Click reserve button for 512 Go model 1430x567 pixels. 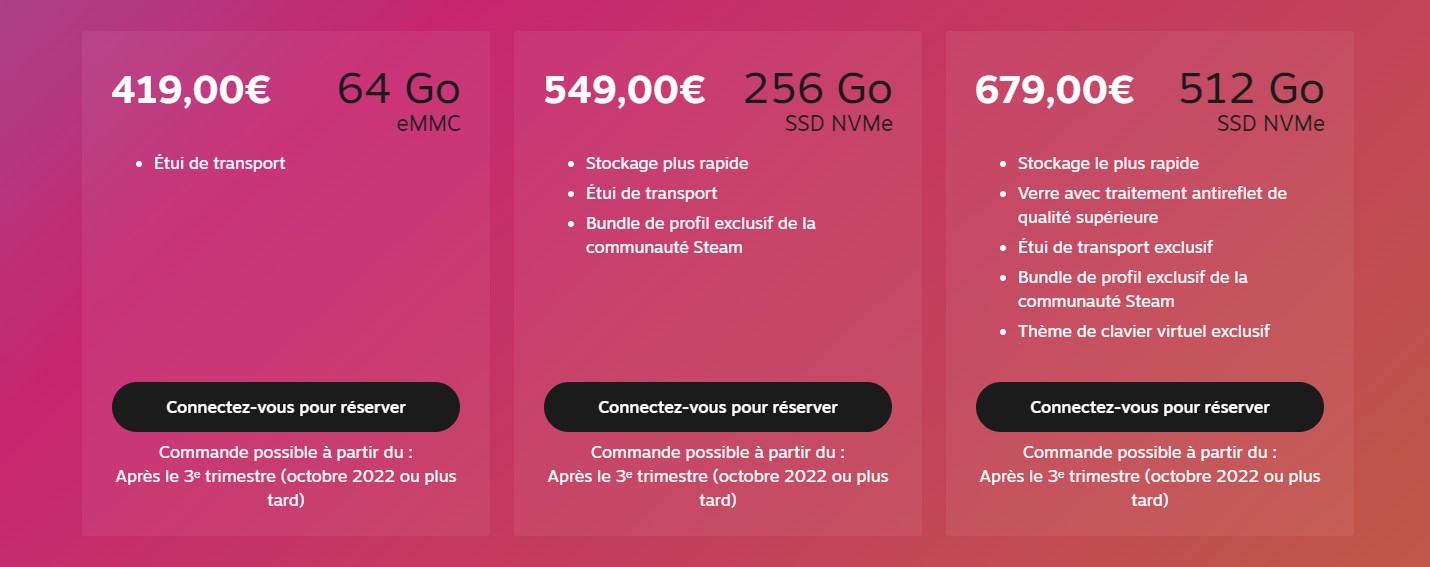click(x=1150, y=407)
